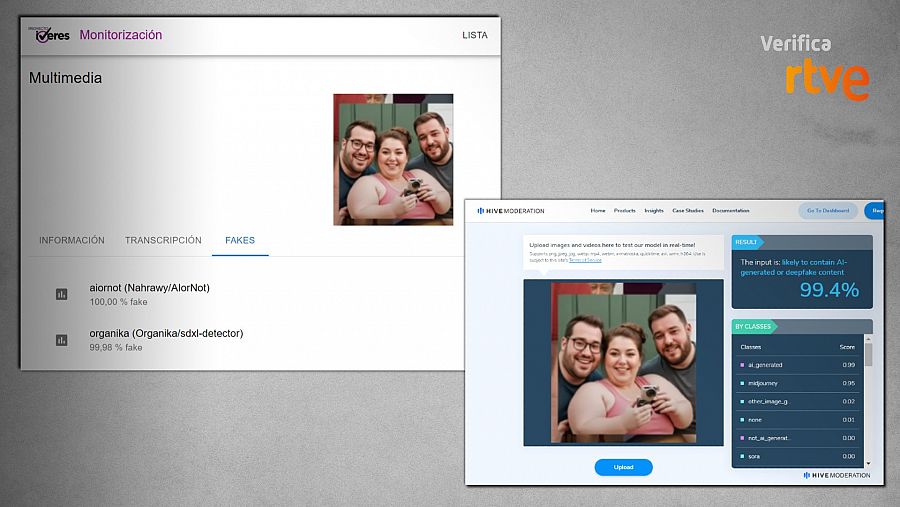Viewport: 900px width, 507px height.
Task: Click the Terms of Service link
Action: 587,260
